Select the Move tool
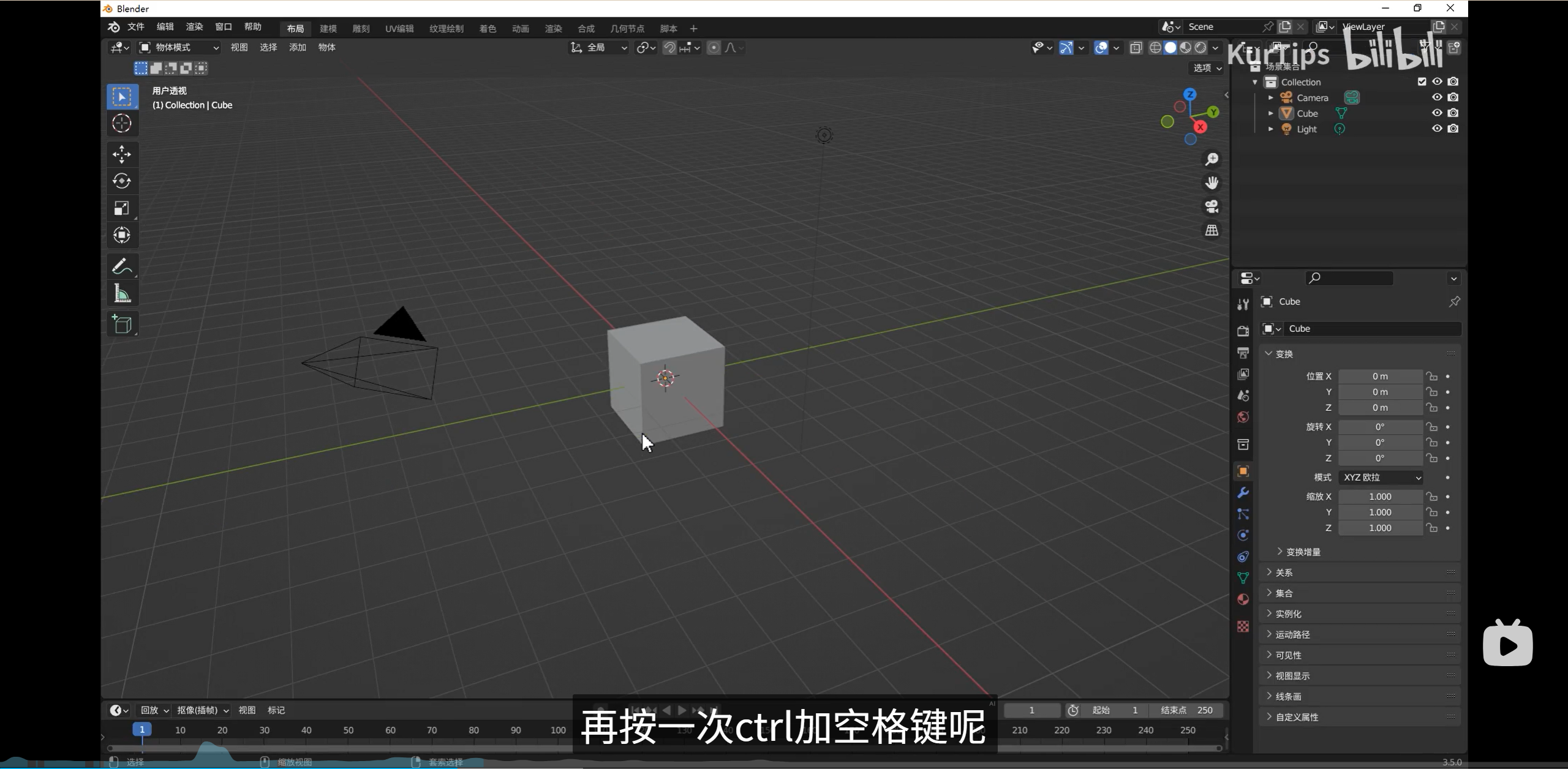This screenshot has width=1568, height=769. pyautogui.click(x=122, y=154)
